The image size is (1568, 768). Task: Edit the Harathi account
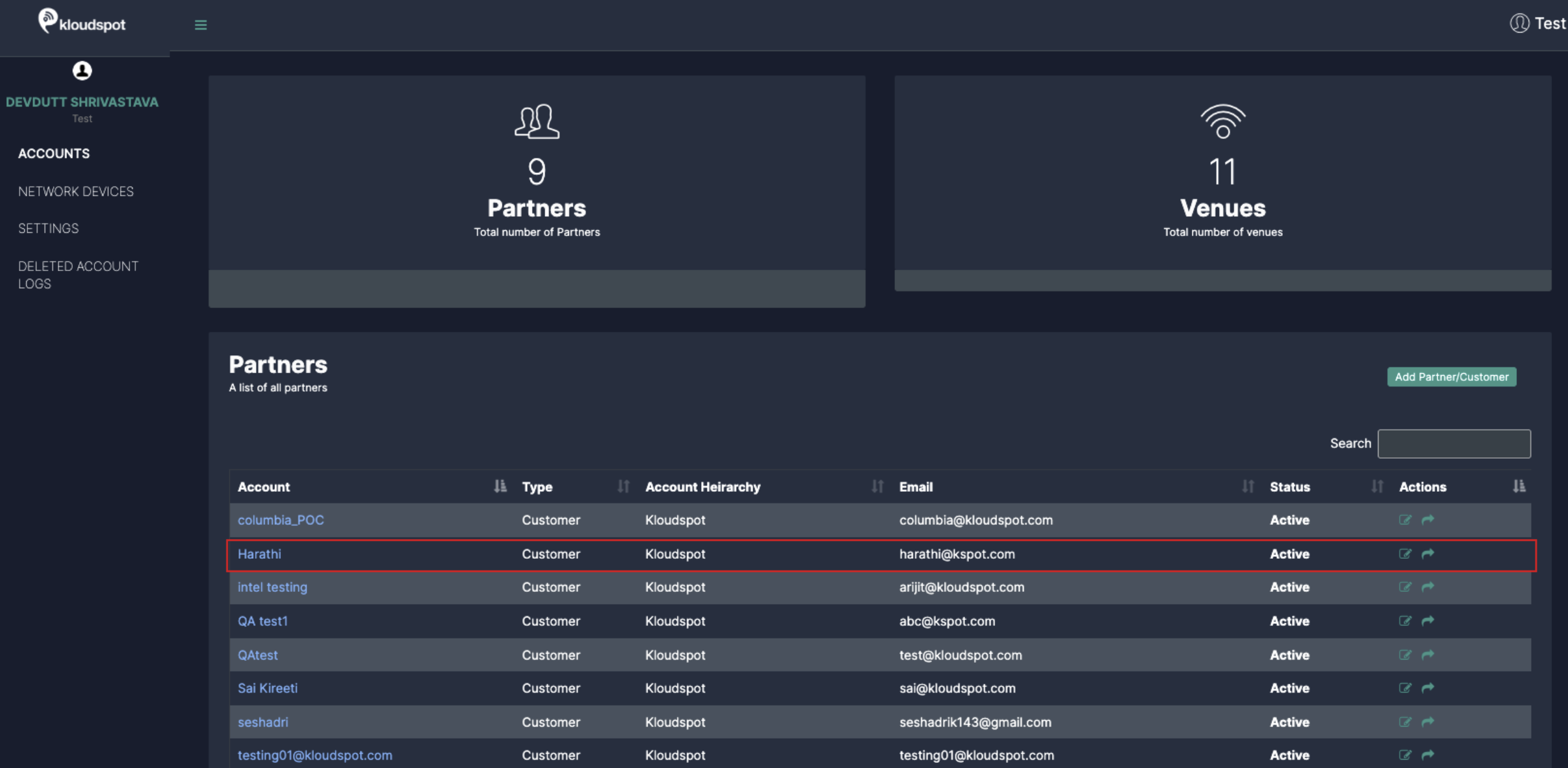pyautogui.click(x=1405, y=554)
